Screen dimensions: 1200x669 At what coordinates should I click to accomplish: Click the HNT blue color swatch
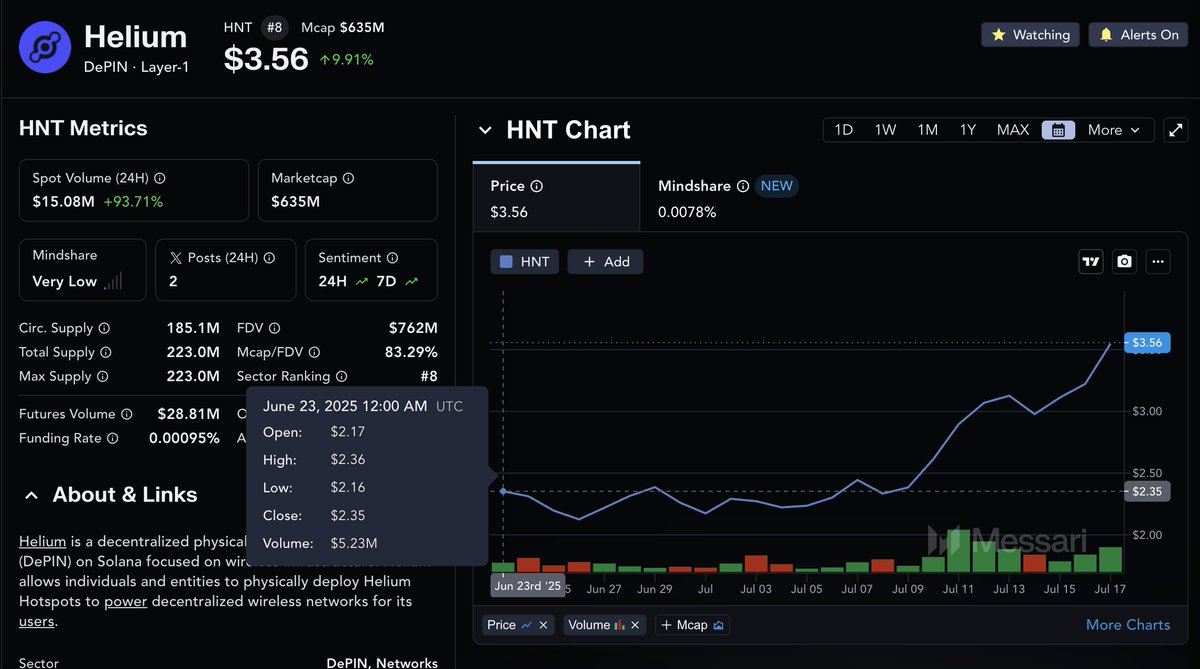tap(506, 261)
